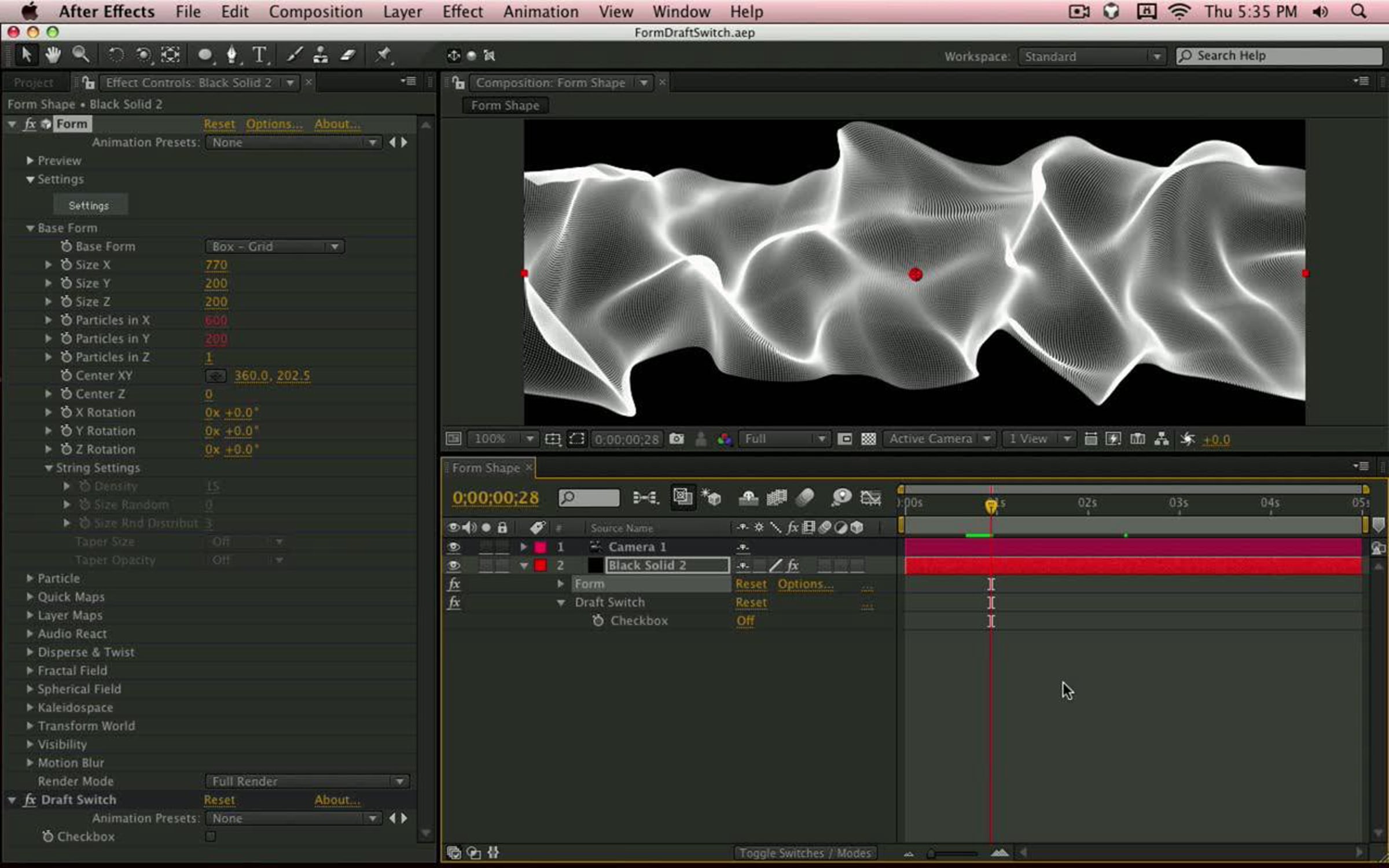Toggle the Draft Switch effect fx switch
This screenshot has width=1389, height=868.
(x=30, y=800)
